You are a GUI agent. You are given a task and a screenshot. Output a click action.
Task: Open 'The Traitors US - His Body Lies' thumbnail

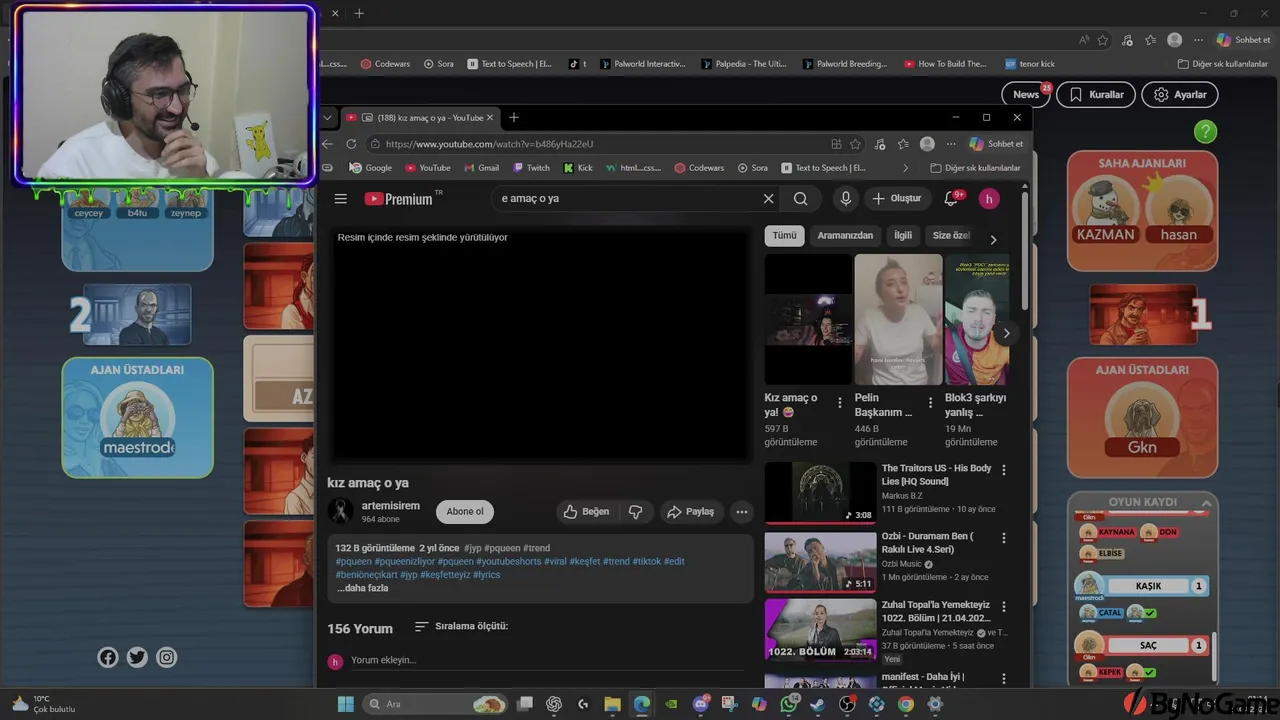click(x=820, y=493)
